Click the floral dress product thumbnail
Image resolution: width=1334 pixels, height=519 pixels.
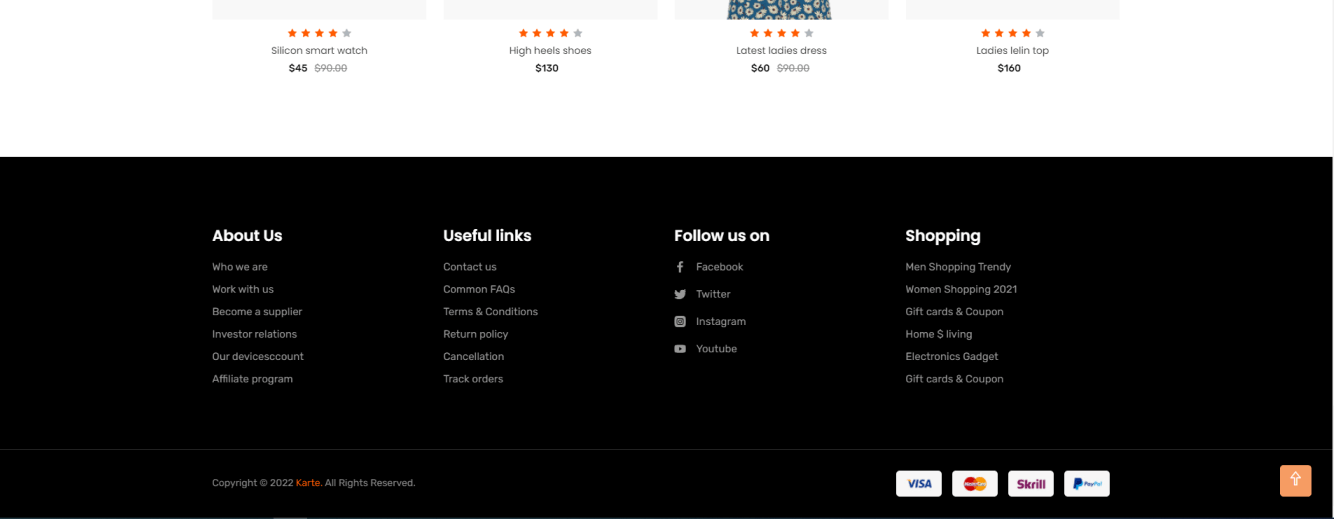point(781,9)
